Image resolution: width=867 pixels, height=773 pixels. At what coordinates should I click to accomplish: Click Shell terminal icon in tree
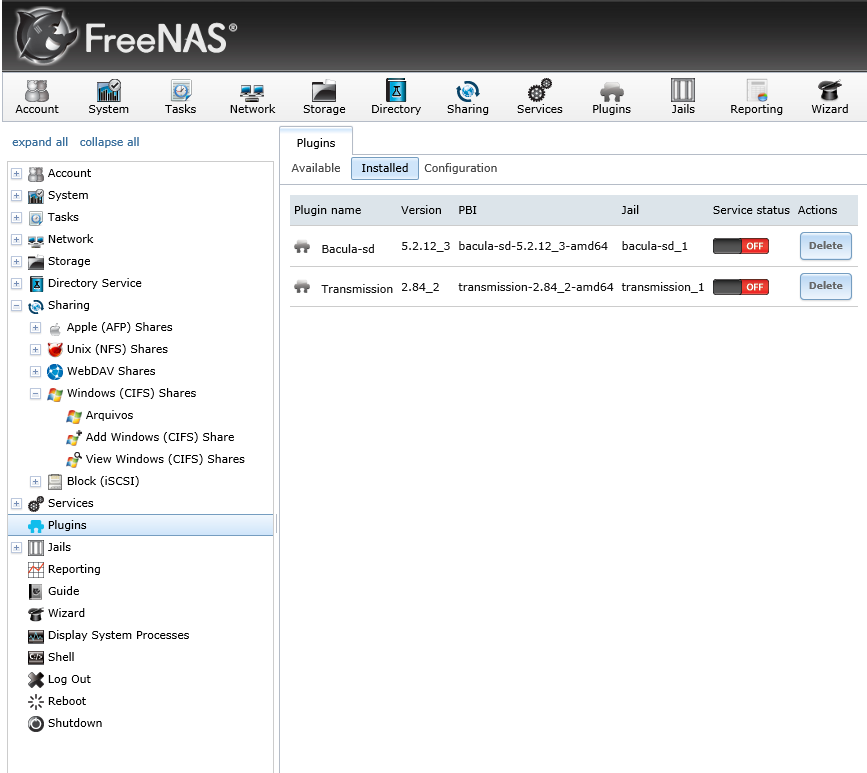[x=36, y=657]
